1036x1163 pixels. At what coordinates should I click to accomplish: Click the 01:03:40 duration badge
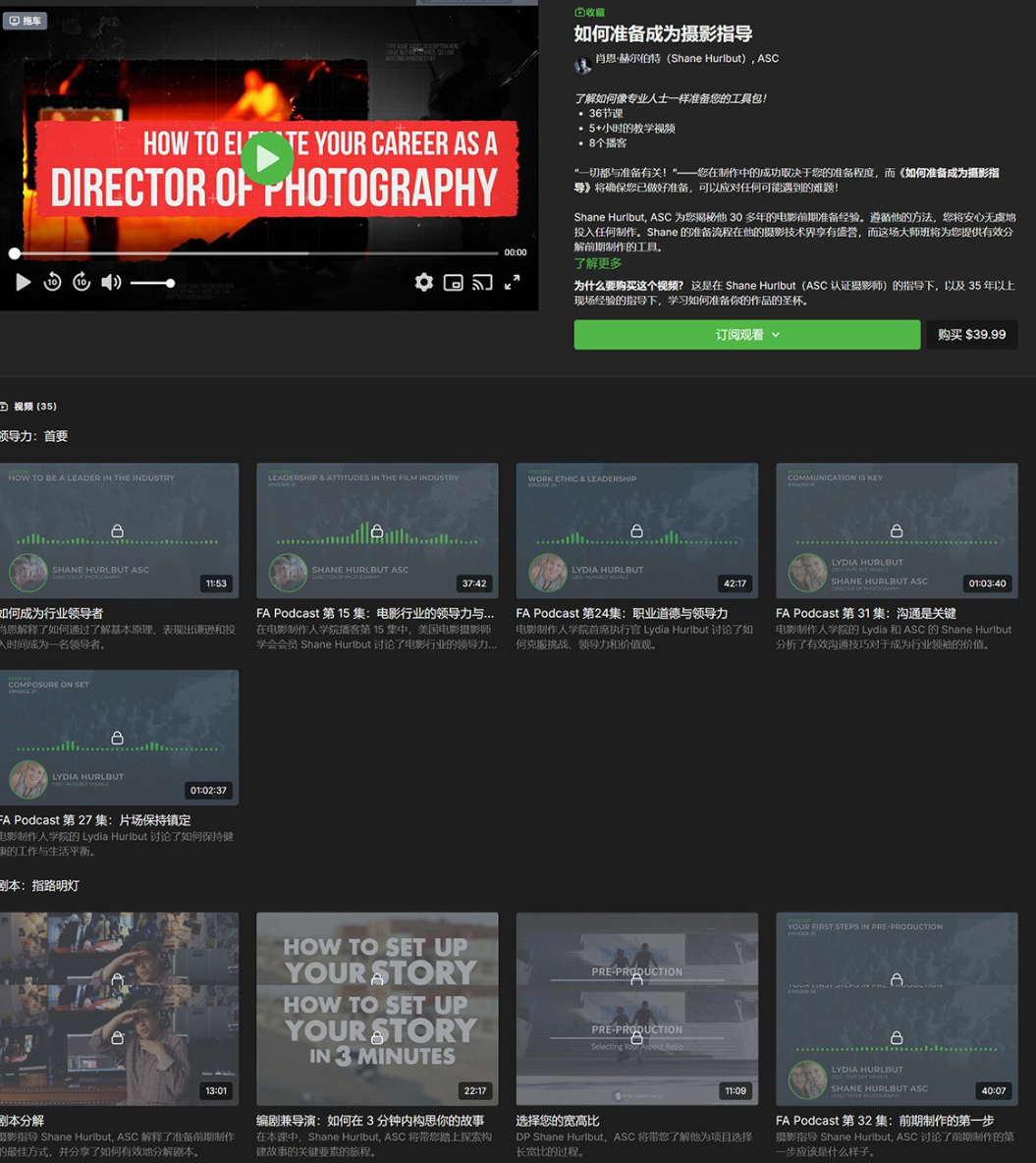tap(987, 583)
